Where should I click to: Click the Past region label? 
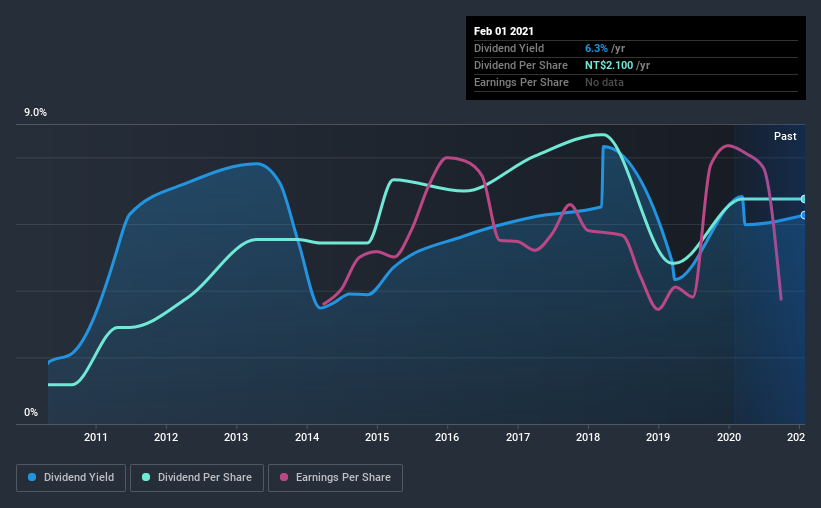tap(785, 136)
